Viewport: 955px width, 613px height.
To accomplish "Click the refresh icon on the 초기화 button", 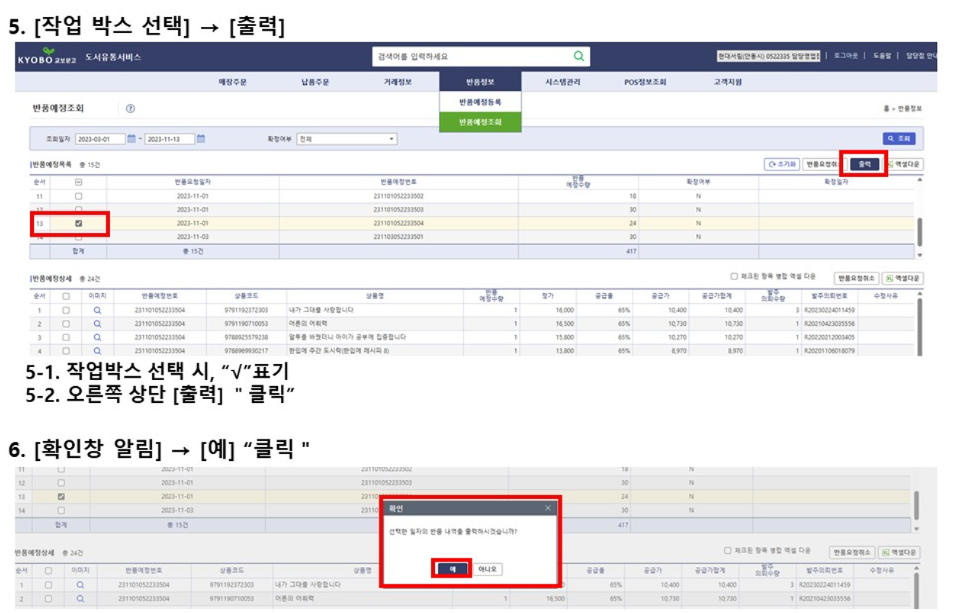I will [773, 164].
